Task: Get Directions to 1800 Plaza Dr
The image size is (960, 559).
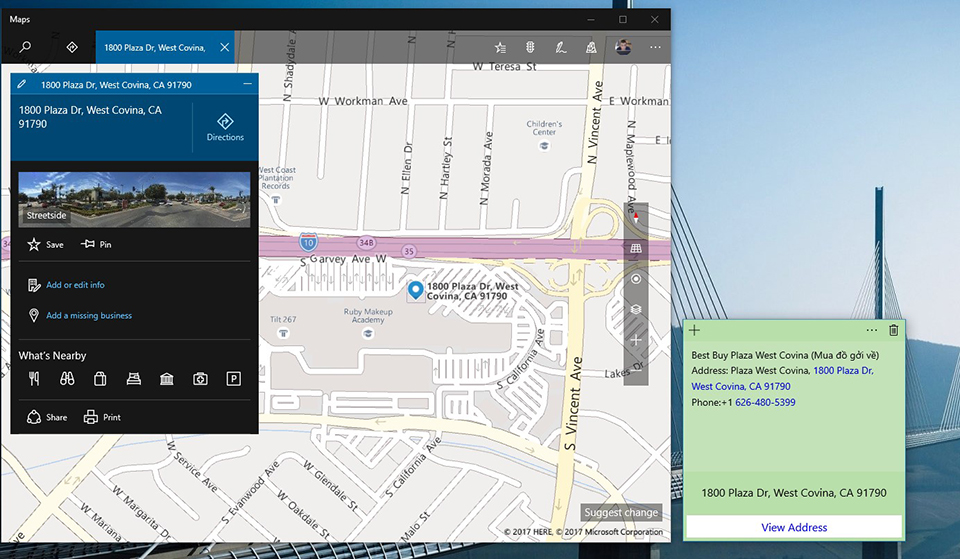Action: pyautogui.click(x=225, y=127)
